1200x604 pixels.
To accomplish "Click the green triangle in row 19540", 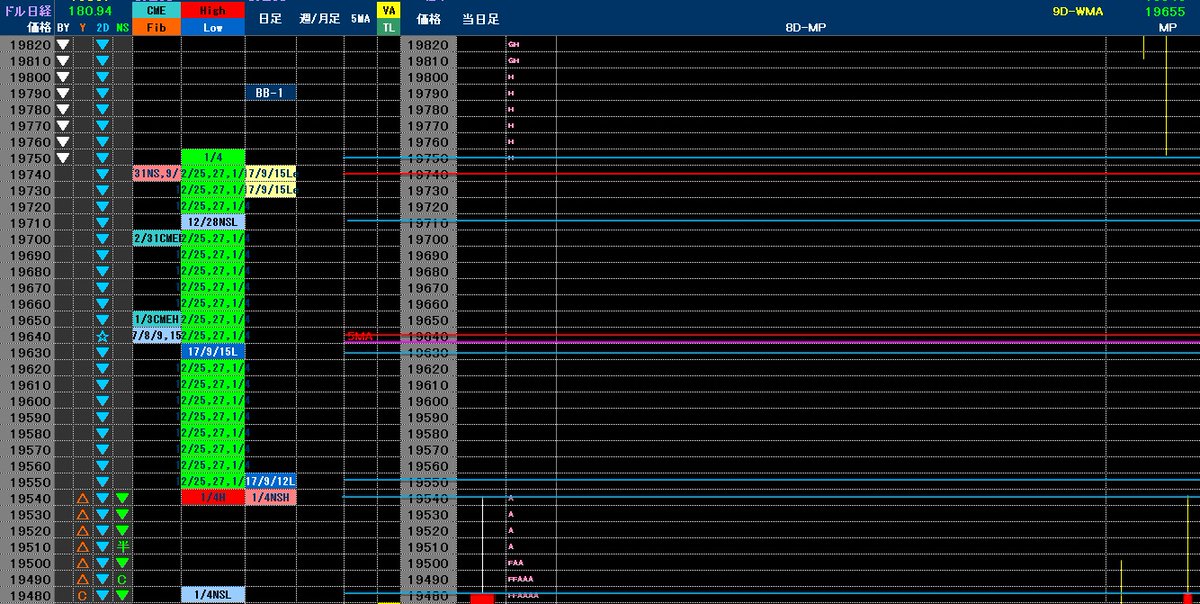I will 122,498.
